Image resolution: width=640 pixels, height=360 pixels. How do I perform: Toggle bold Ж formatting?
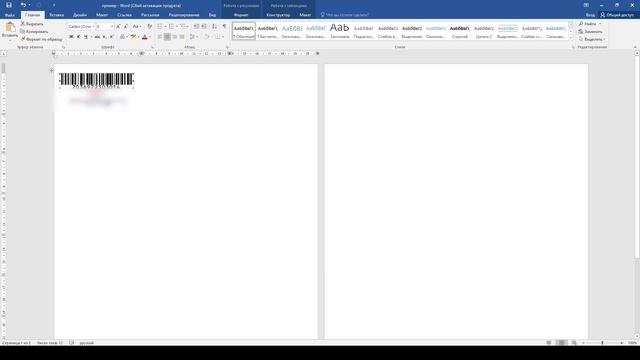71,37
